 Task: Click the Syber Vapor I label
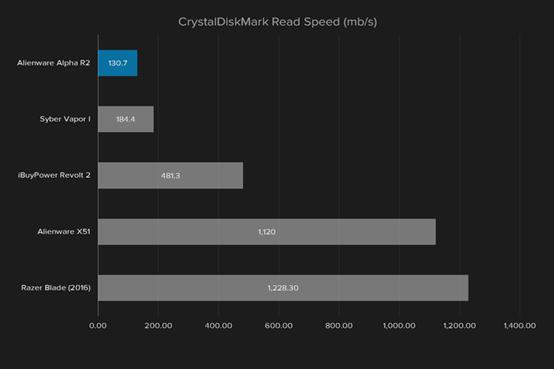[65, 119]
